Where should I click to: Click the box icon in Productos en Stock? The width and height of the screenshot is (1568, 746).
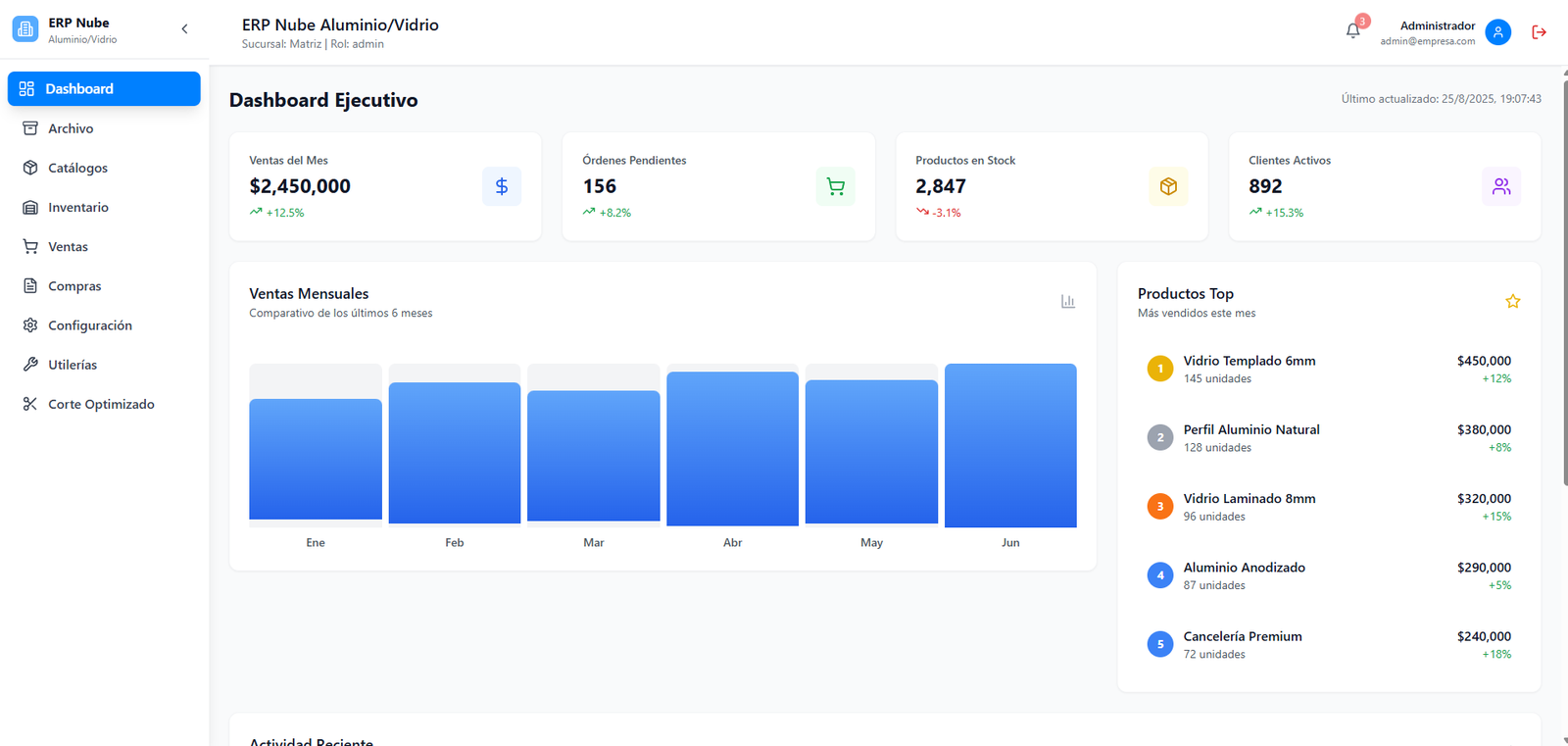[1168, 186]
